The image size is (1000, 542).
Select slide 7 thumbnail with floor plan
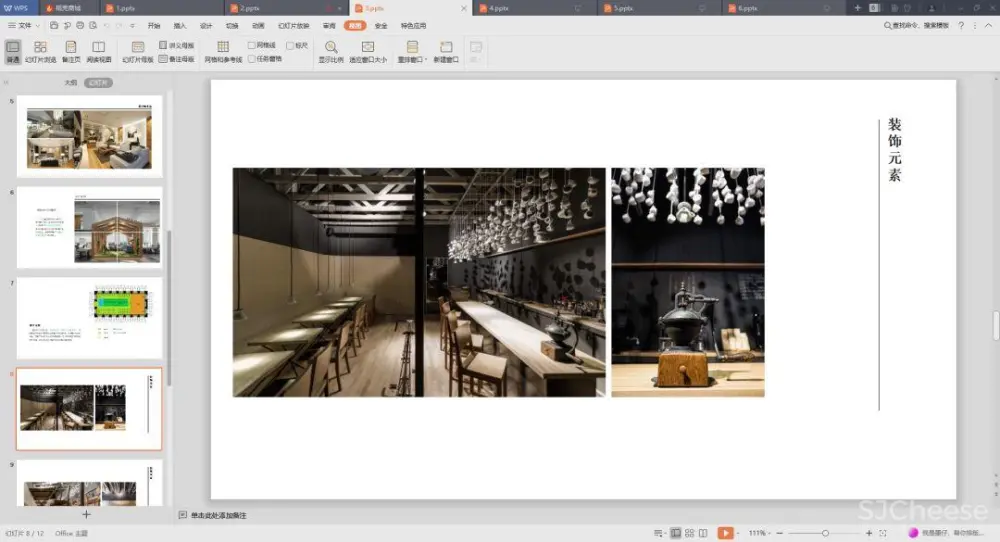pos(89,318)
